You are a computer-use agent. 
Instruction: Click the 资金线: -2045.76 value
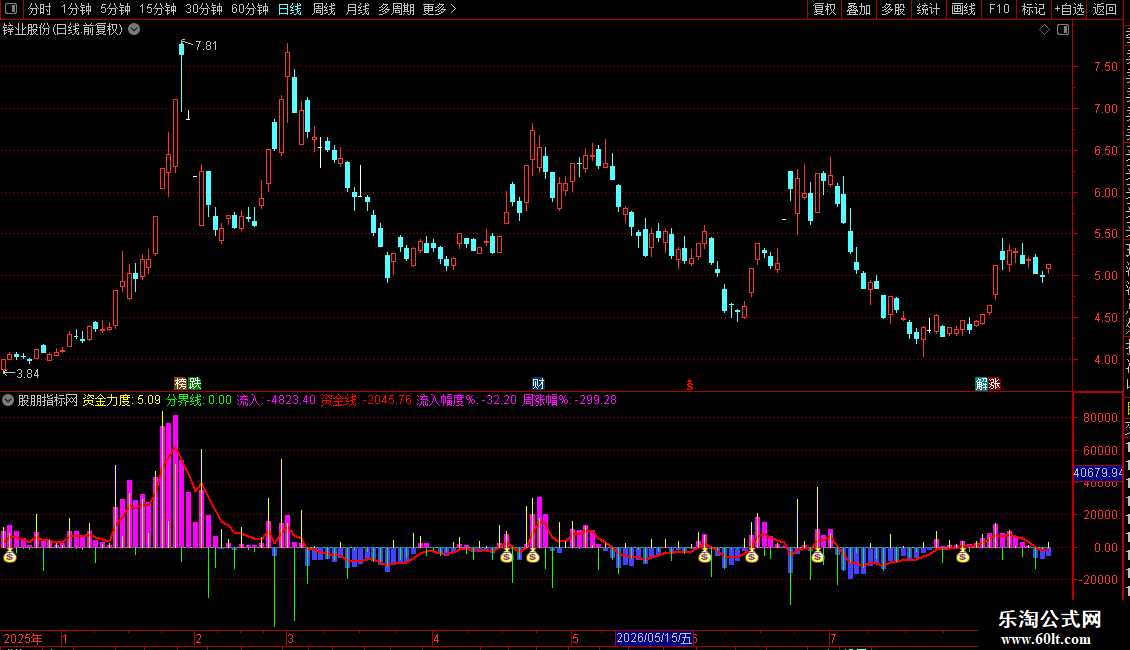[x=366, y=400]
